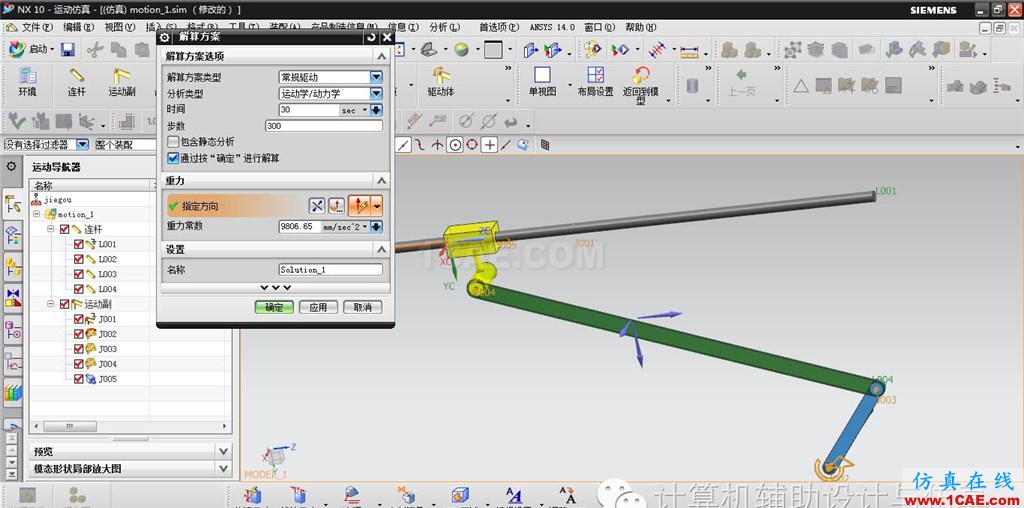Open the vector dialog icon beside 指定方向

pos(336,206)
